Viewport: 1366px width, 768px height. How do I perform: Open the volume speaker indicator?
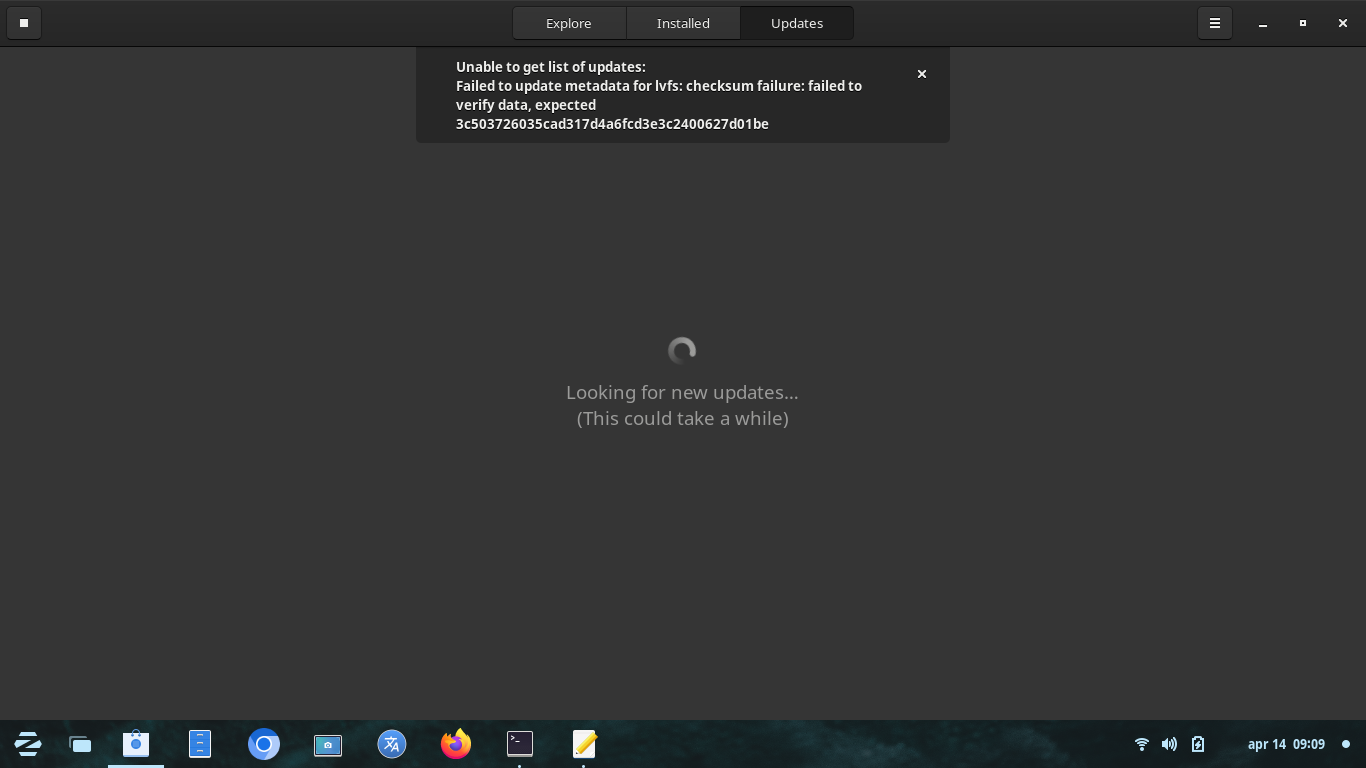pyautogui.click(x=1169, y=744)
